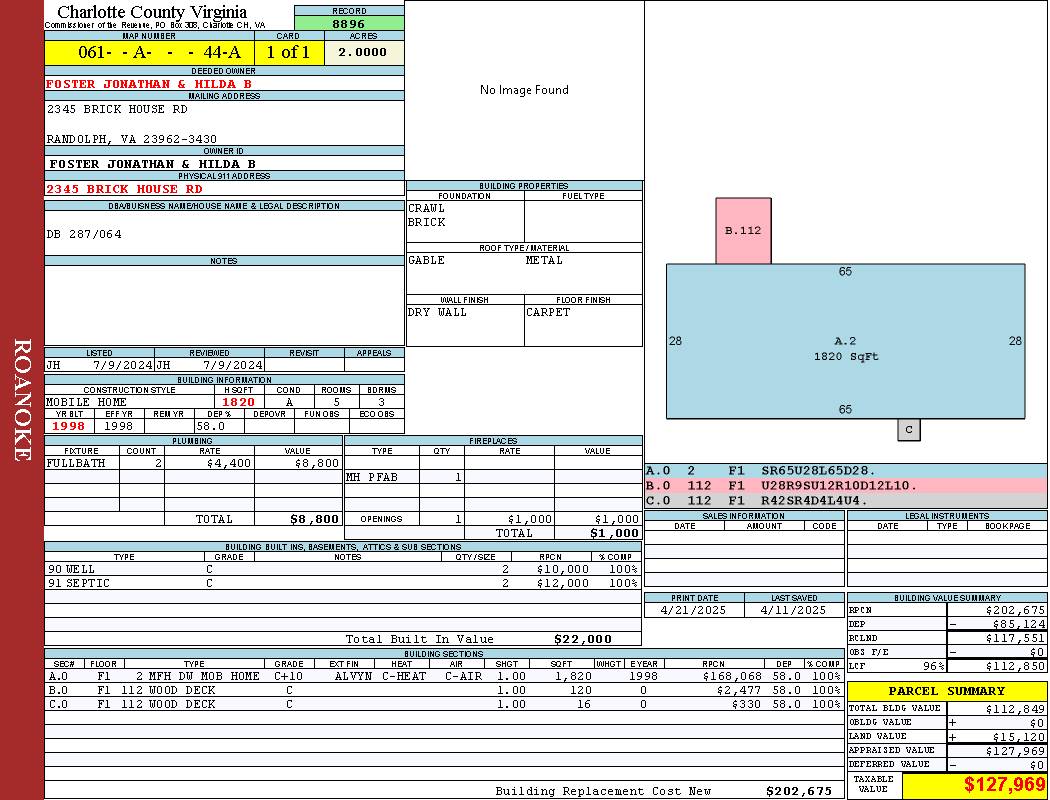This screenshot has width=1050, height=800.
Task: Click the FULLBATH plumbing fixture row
Action: (x=194, y=463)
